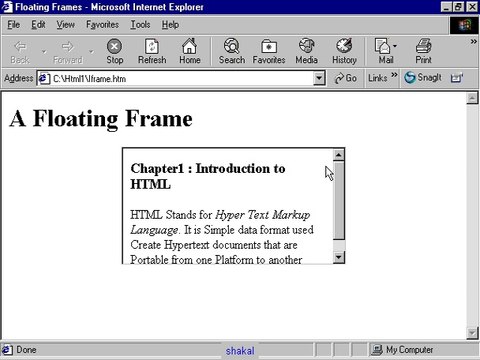Open the Mail options dropdown arrow
The width and height of the screenshot is (480, 360).
tap(395, 46)
